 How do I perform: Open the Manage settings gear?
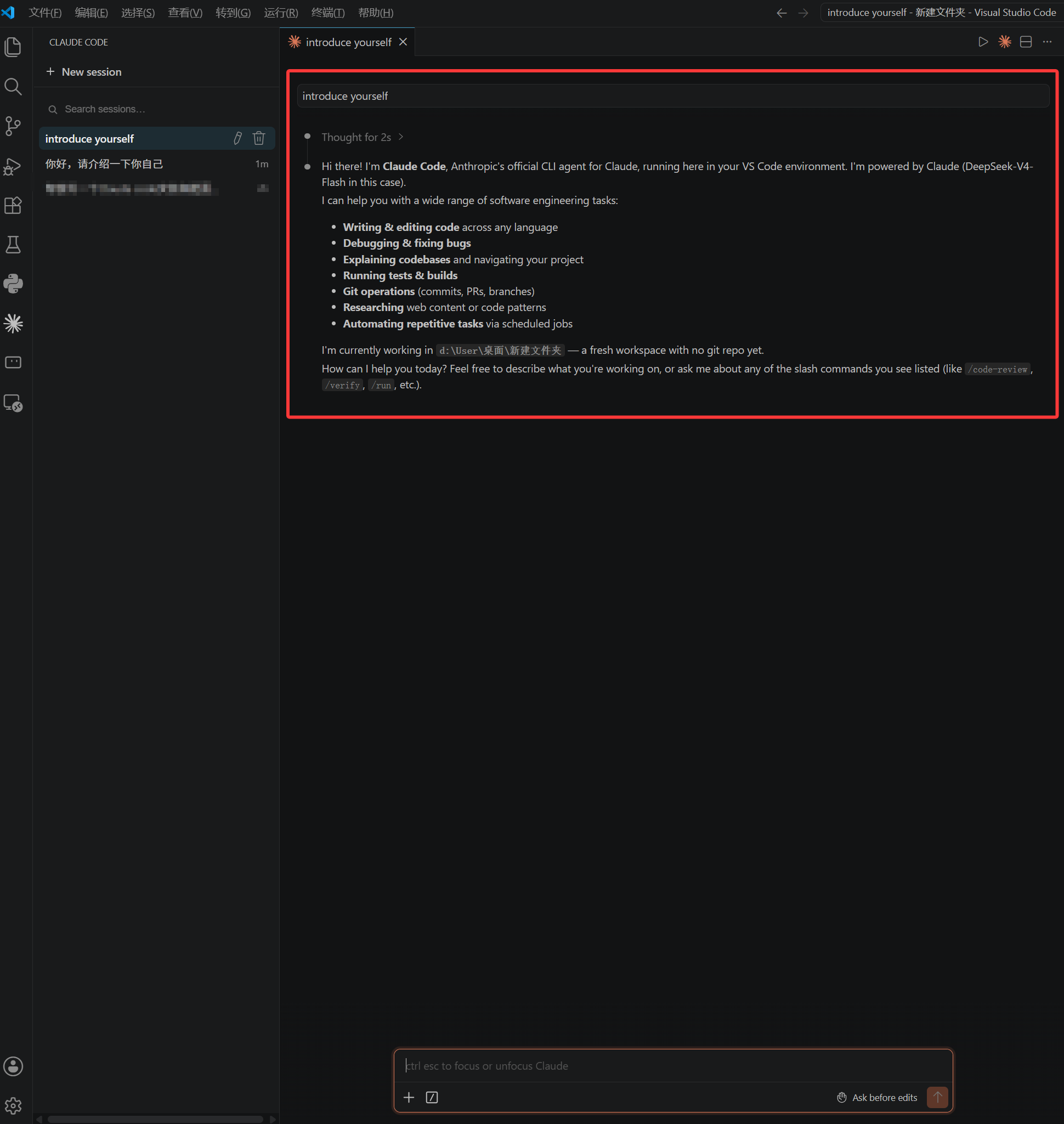click(x=13, y=1105)
